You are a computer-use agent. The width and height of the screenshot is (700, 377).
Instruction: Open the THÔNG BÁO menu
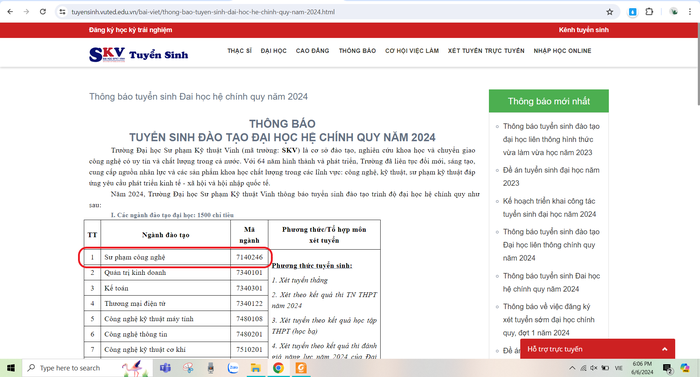click(357, 51)
